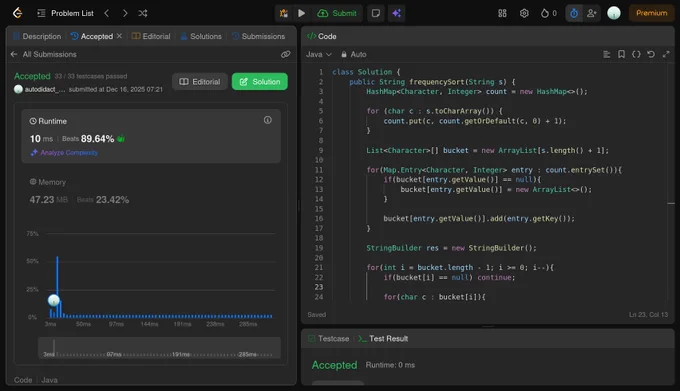Image resolution: width=680 pixels, height=391 pixels.
Task: Toggle fullscreen for the code editor
Action: pos(666,54)
